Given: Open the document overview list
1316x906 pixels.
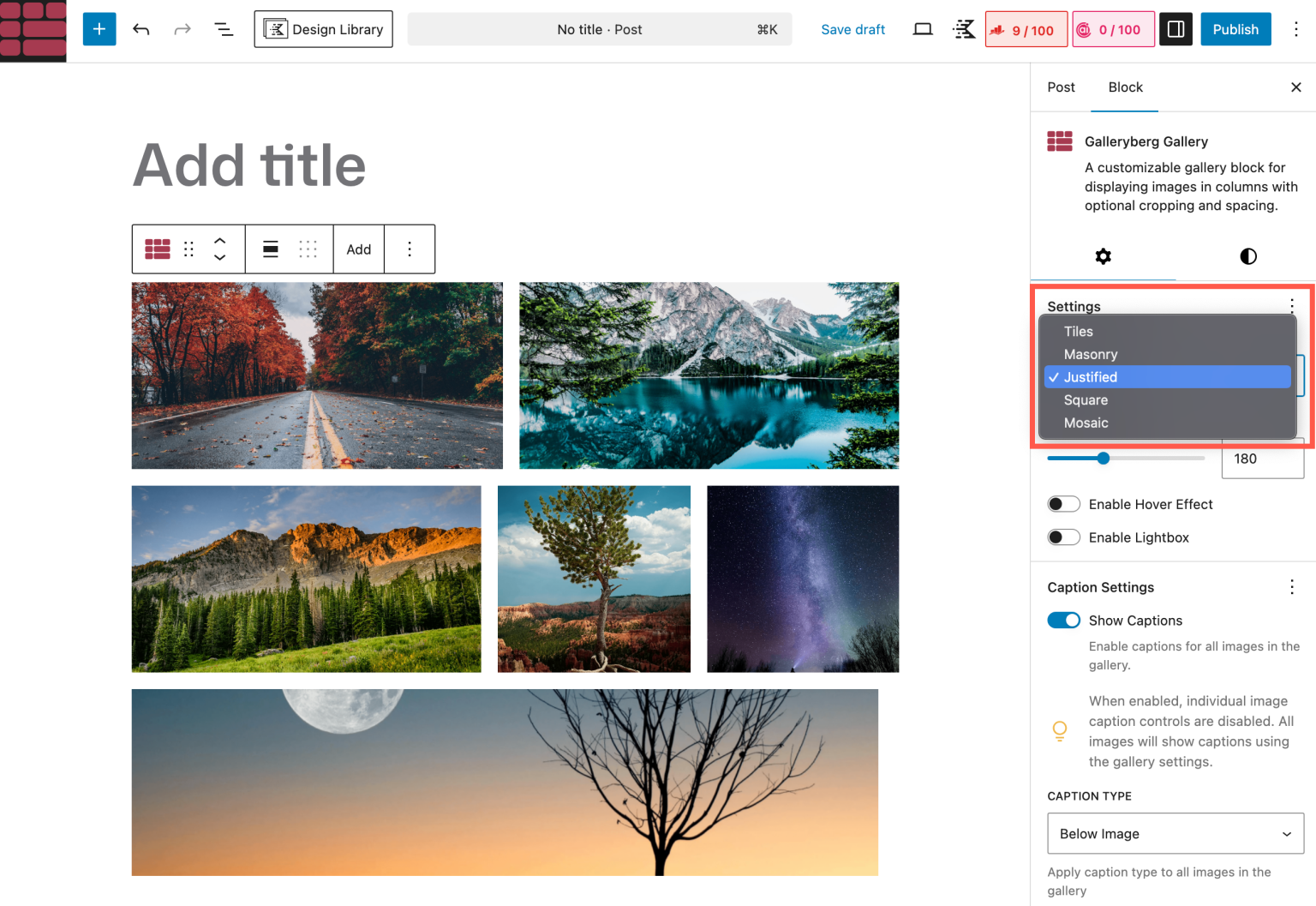Looking at the screenshot, I should [224, 29].
